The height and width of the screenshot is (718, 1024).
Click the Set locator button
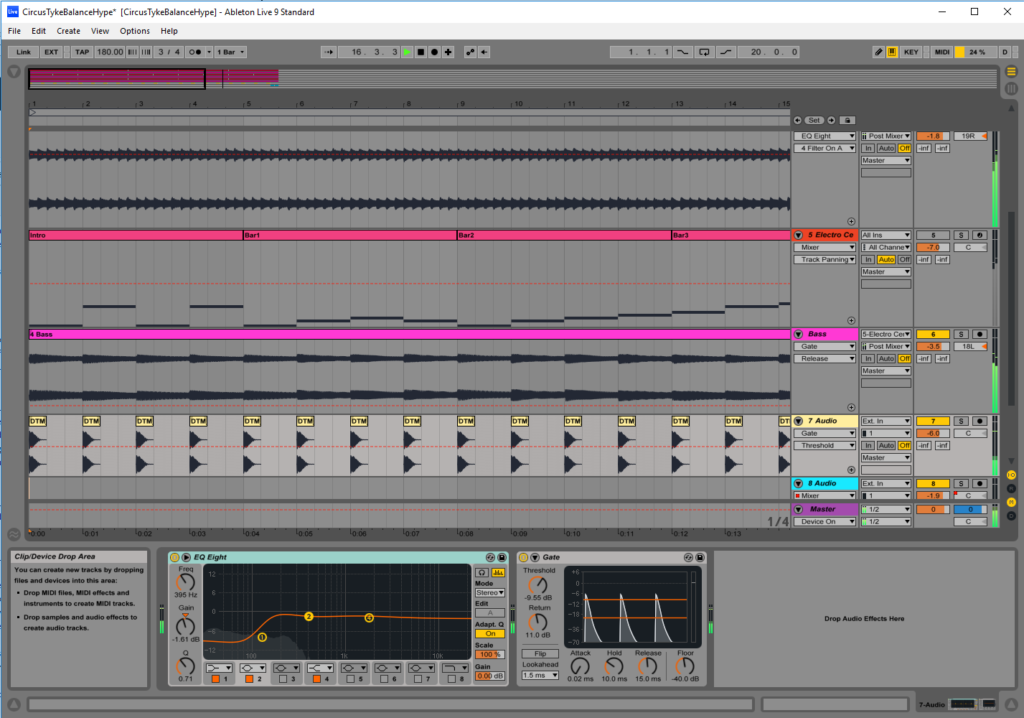814,120
